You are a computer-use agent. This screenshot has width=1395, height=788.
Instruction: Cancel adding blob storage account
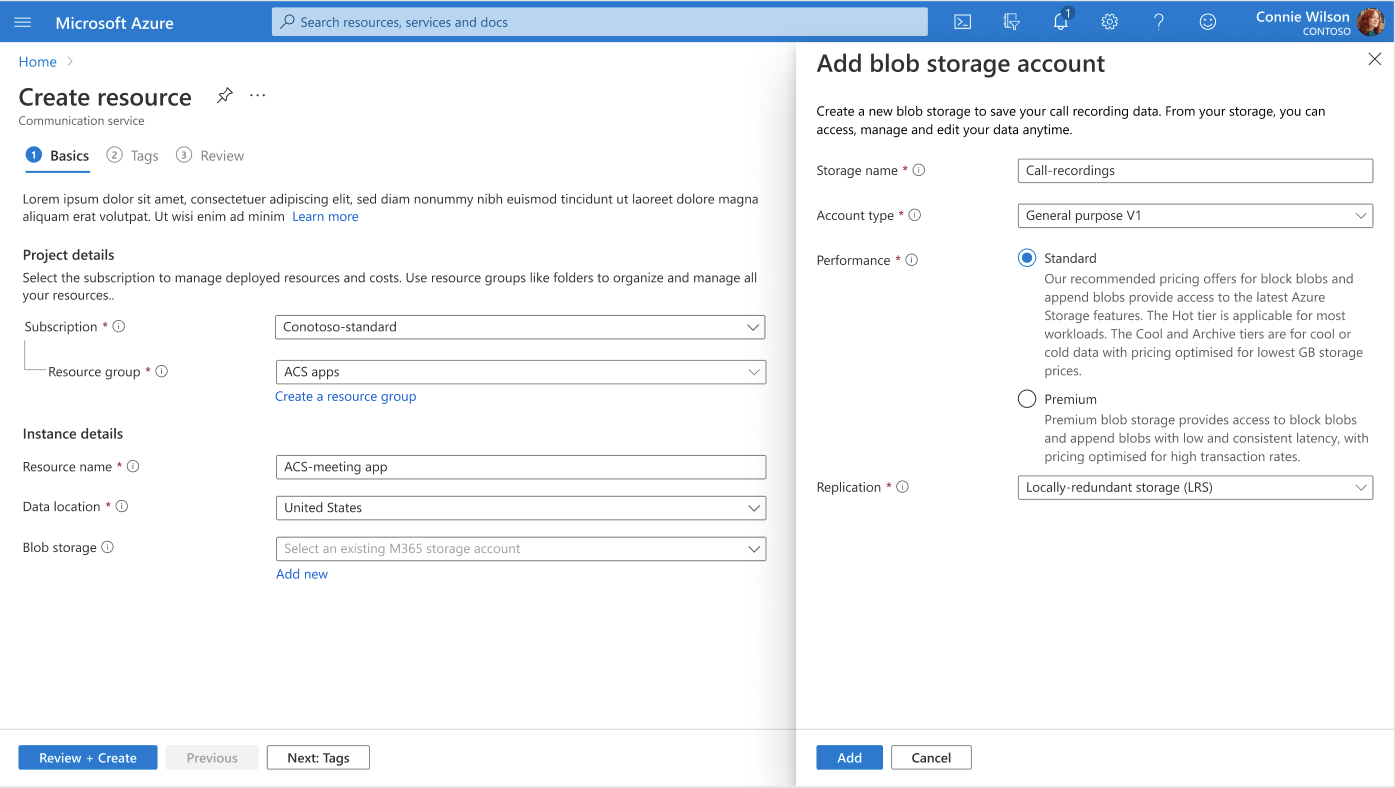(931, 758)
